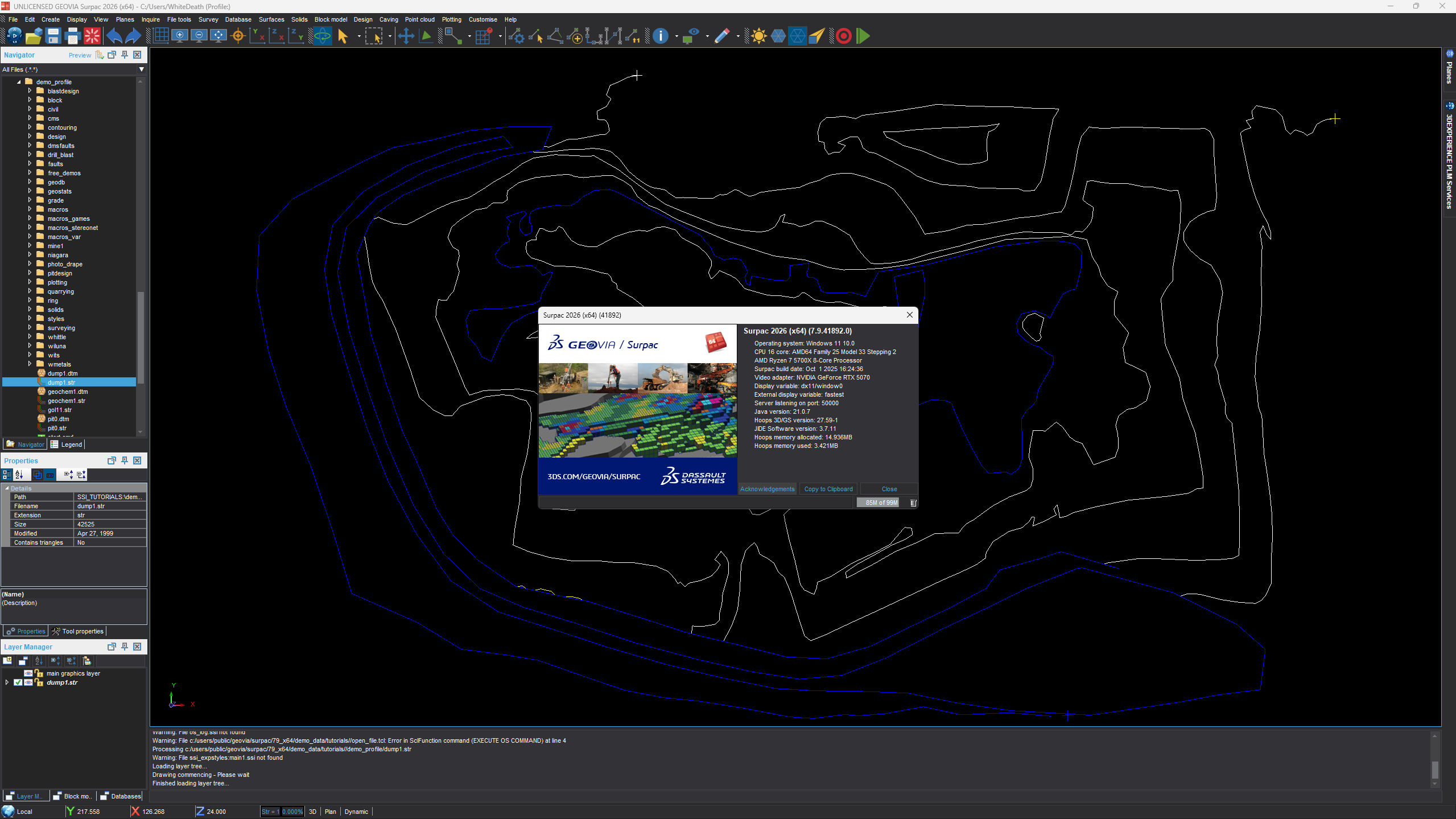
Task: Click Copy to Clipboard button
Action: click(828, 489)
